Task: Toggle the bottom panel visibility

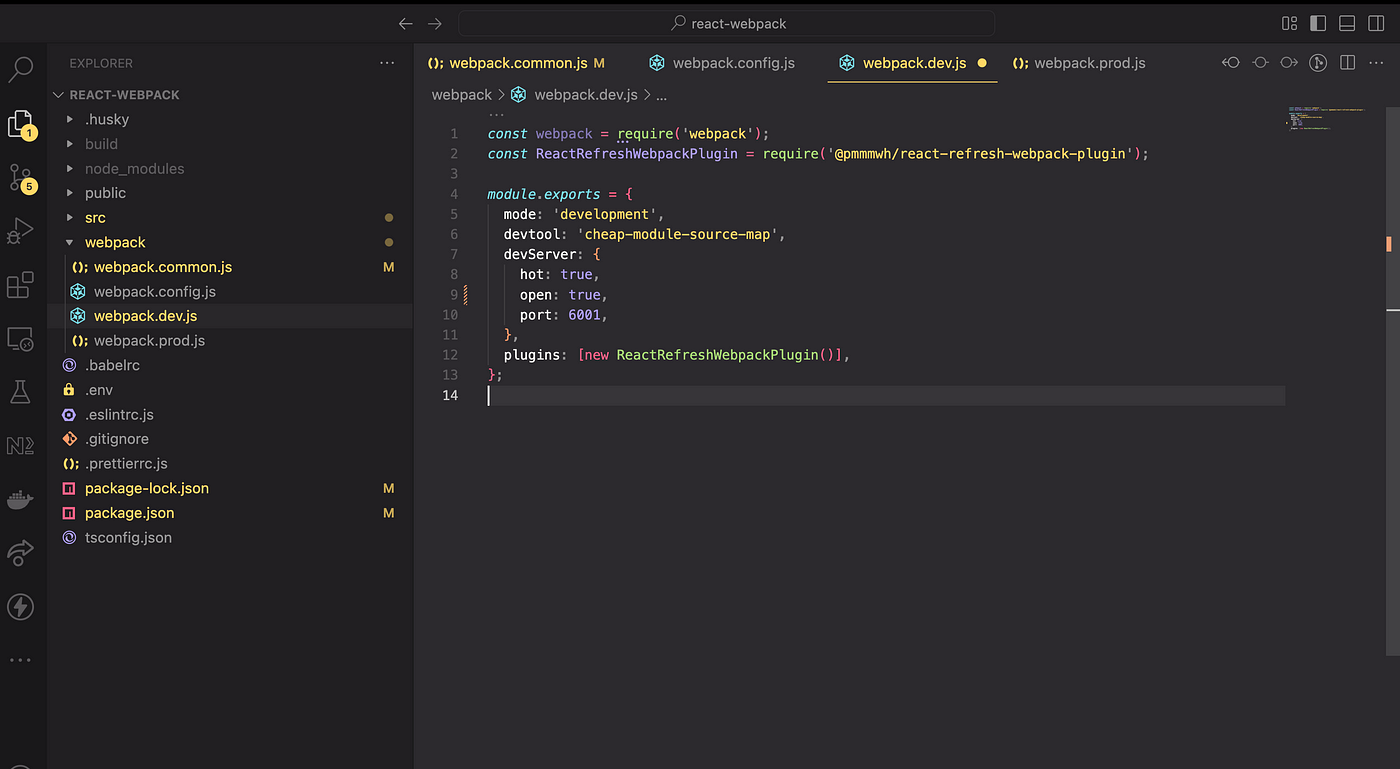Action: pyautogui.click(x=1347, y=23)
